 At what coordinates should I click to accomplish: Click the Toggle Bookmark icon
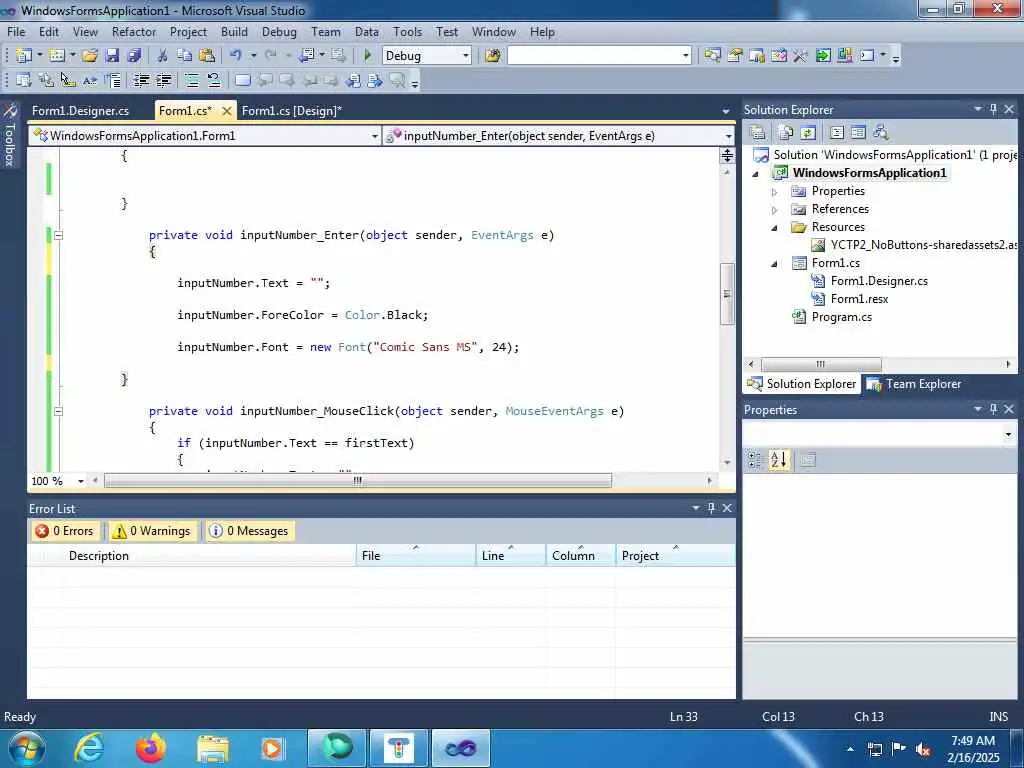pyautogui.click(x=242, y=80)
